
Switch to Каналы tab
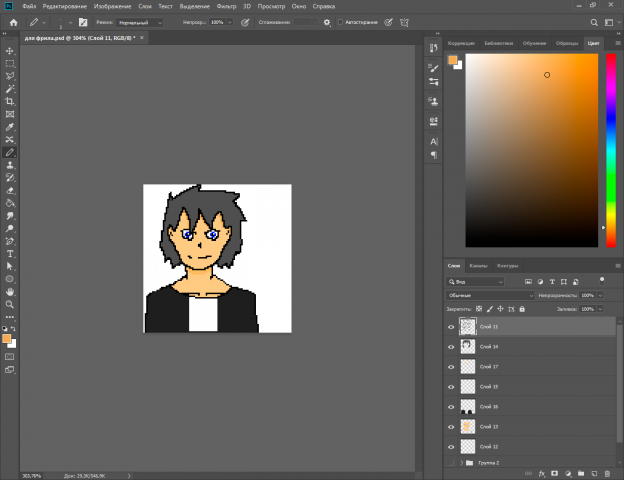(x=478, y=266)
